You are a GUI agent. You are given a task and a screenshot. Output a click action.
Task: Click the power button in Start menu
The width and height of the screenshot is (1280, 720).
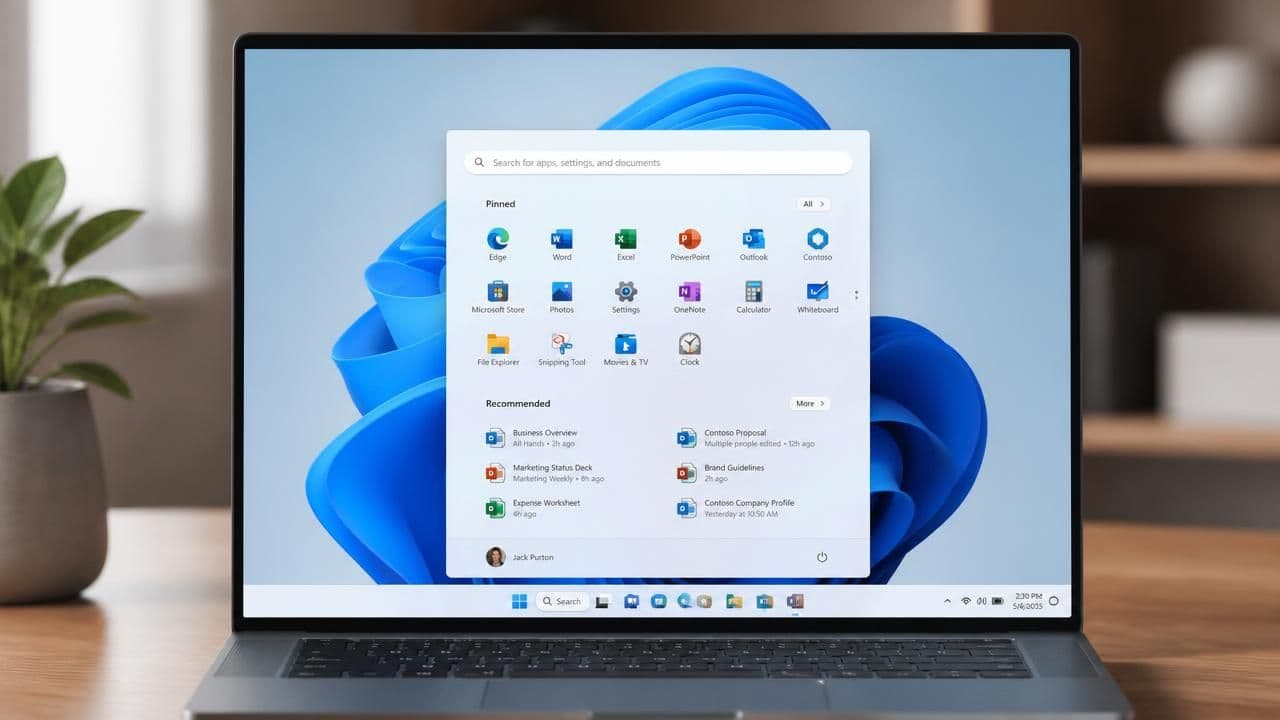point(822,557)
